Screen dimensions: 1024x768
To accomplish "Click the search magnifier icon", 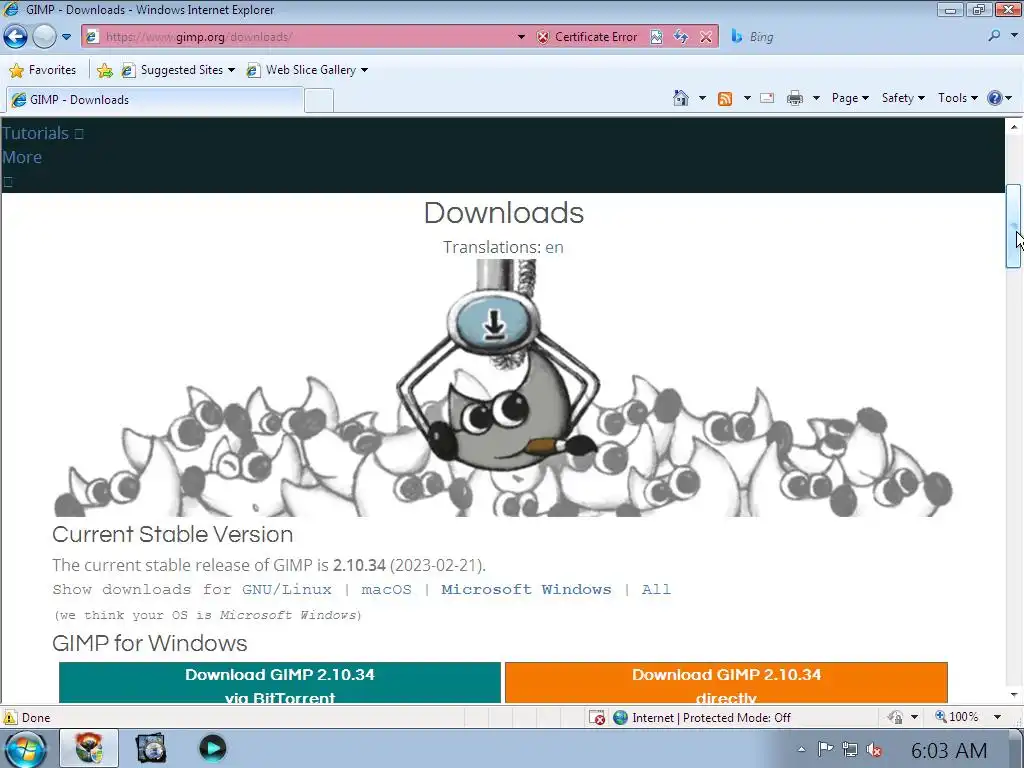I will click(x=994, y=36).
